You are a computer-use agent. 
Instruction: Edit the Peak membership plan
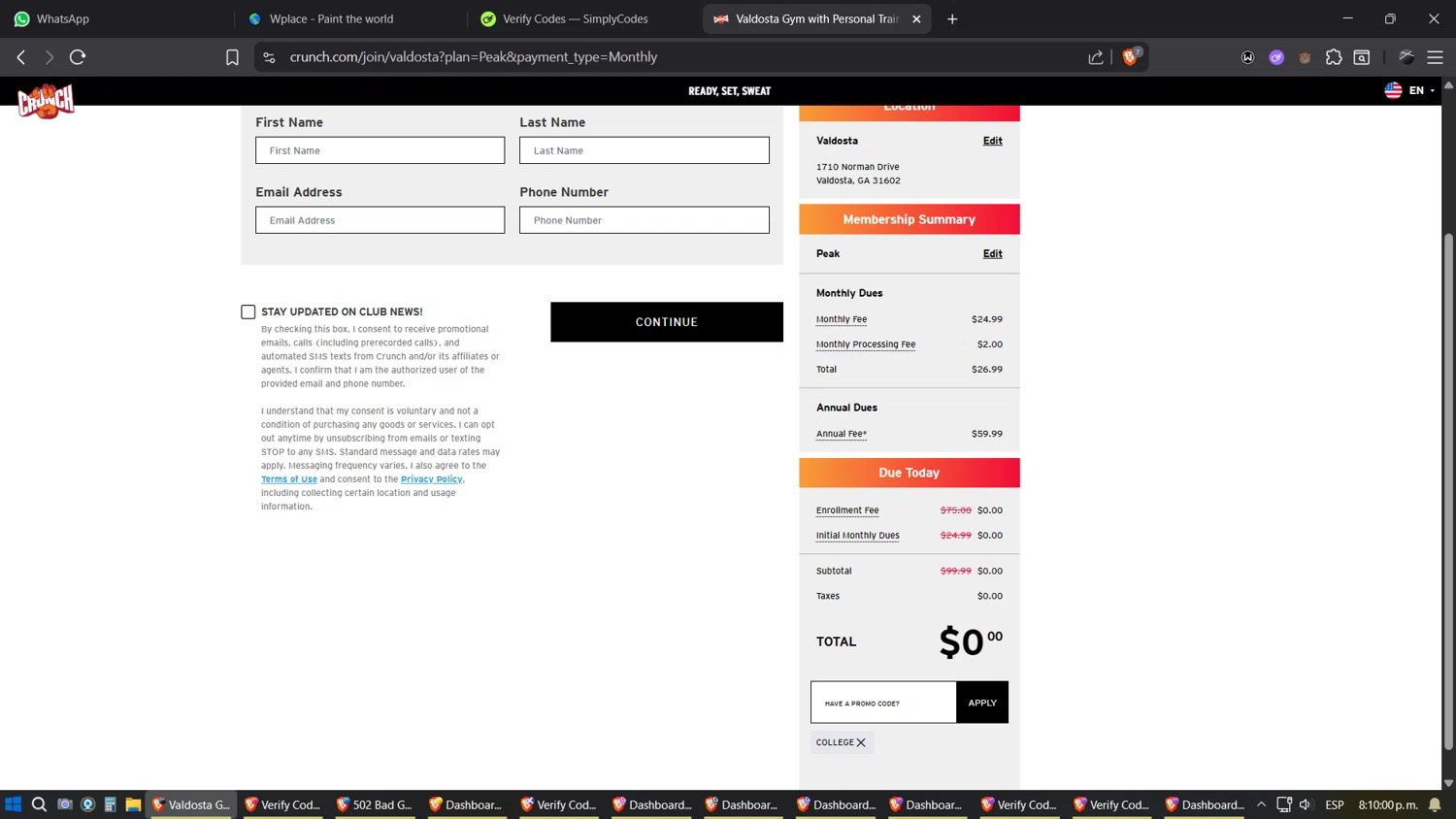[x=992, y=254]
